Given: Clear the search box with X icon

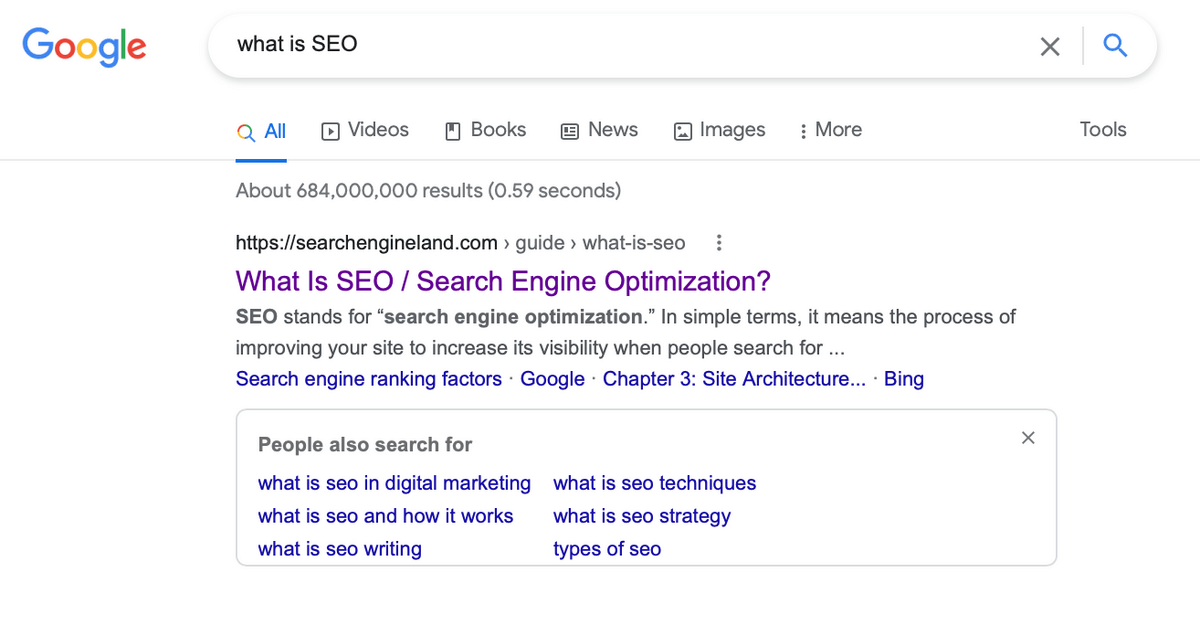Looking at the screenshot, I should coord(1050,46).
